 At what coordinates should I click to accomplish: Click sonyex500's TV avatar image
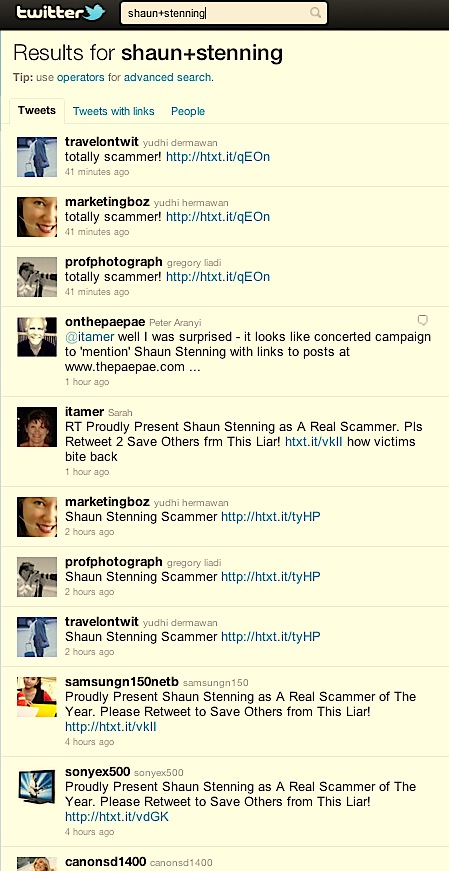[37, 787]
